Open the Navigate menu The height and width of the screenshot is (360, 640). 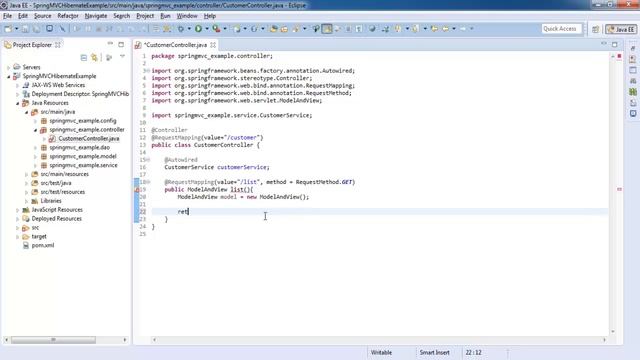click(x=96, y=16)
